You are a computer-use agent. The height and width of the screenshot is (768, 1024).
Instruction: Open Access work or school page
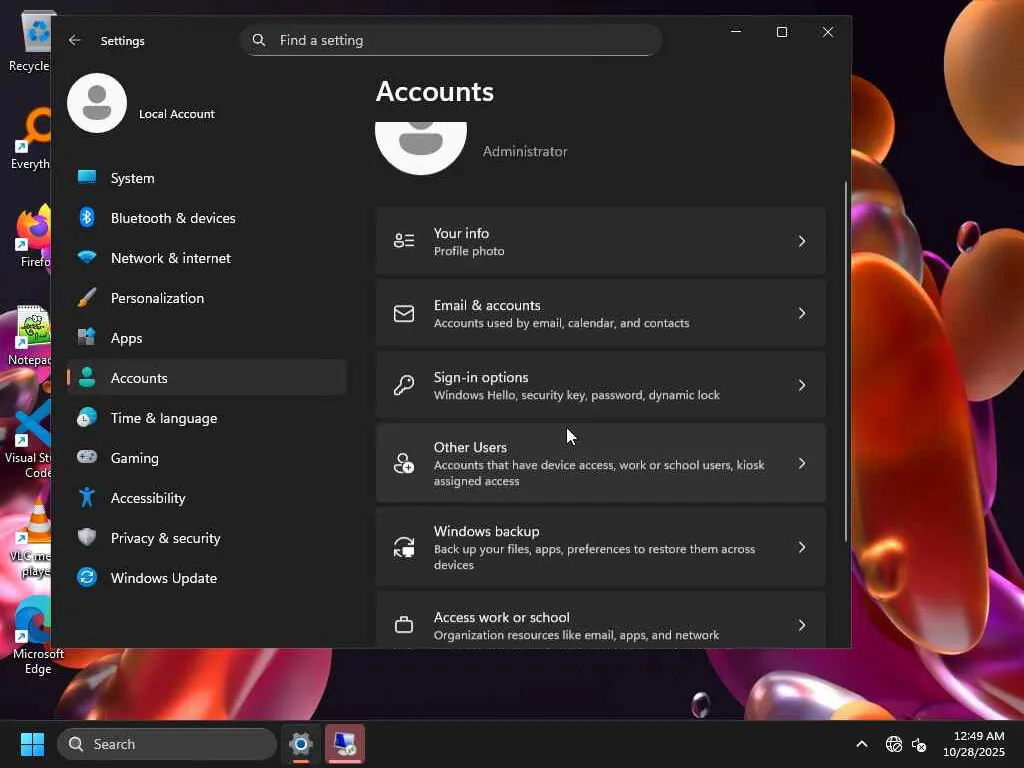coord(601,620)
